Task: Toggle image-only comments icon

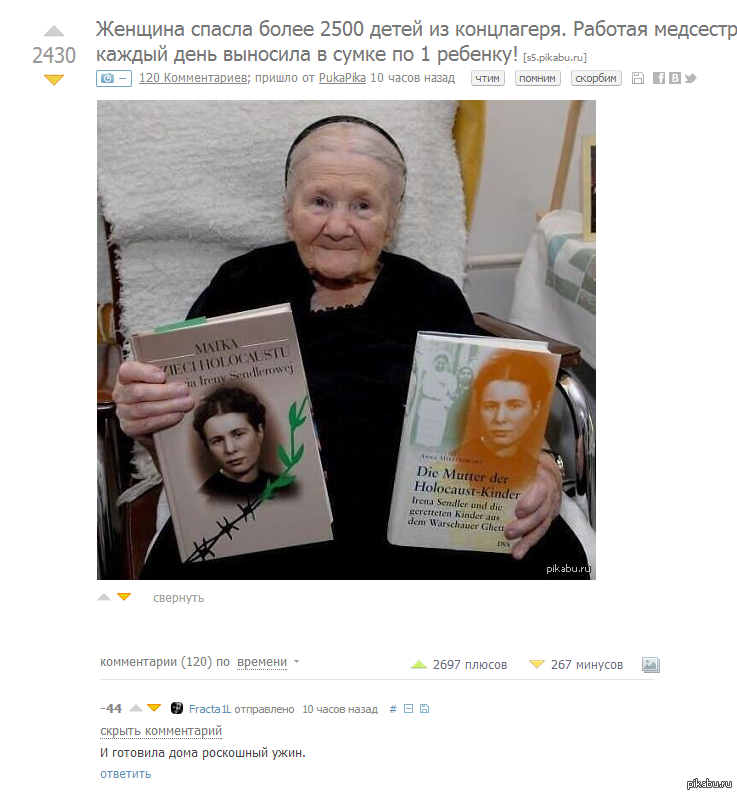Action: [650, 665]
